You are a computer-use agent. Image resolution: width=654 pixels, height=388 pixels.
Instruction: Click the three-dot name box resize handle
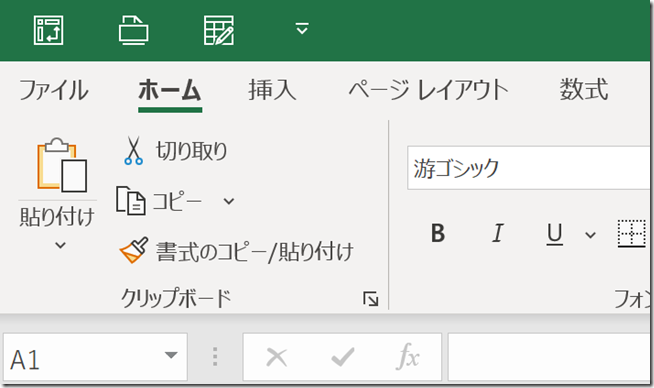coord(215,357)
